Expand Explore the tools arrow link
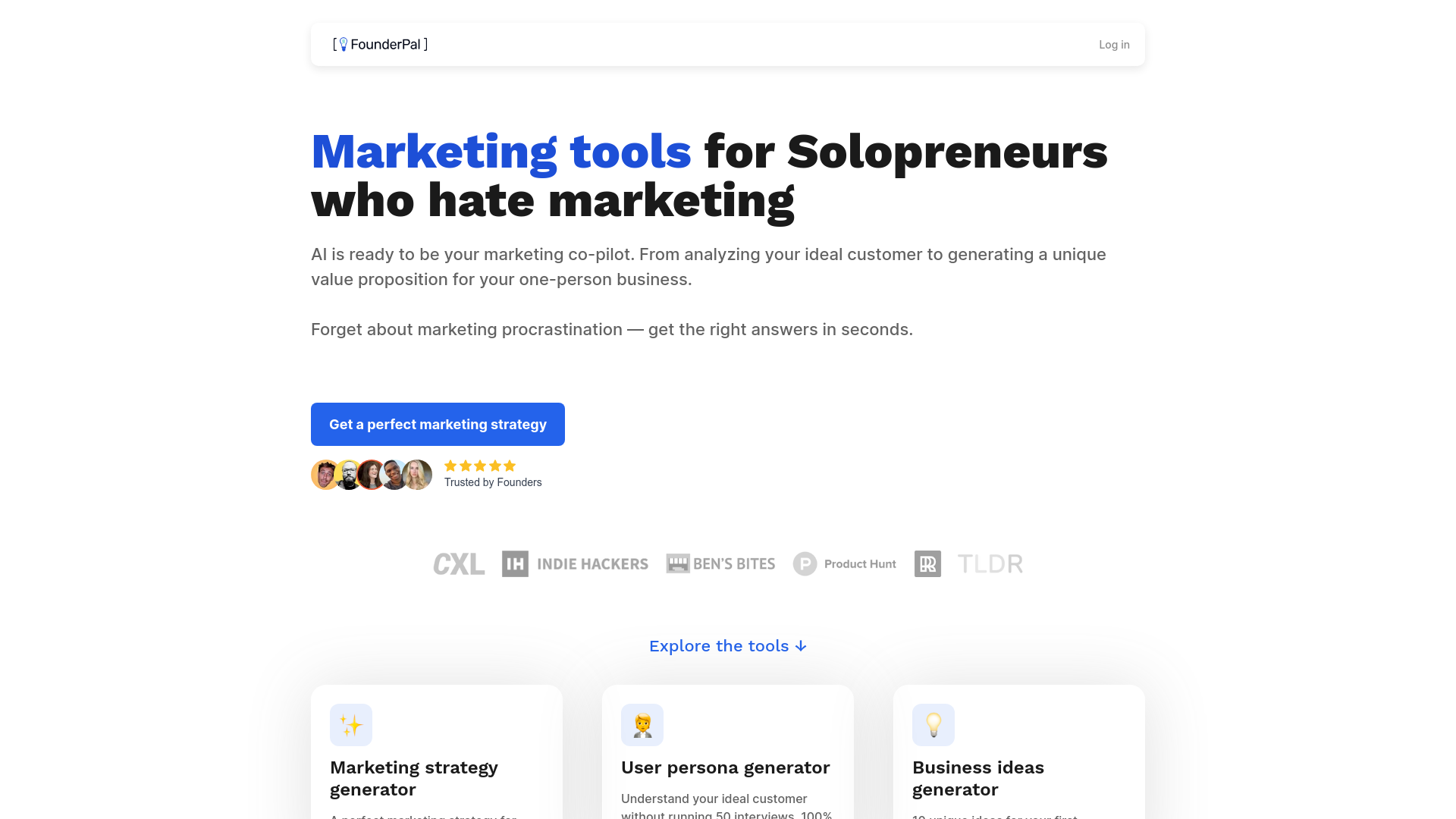This screenshot has height=819, width=1456. pos(728,646)
